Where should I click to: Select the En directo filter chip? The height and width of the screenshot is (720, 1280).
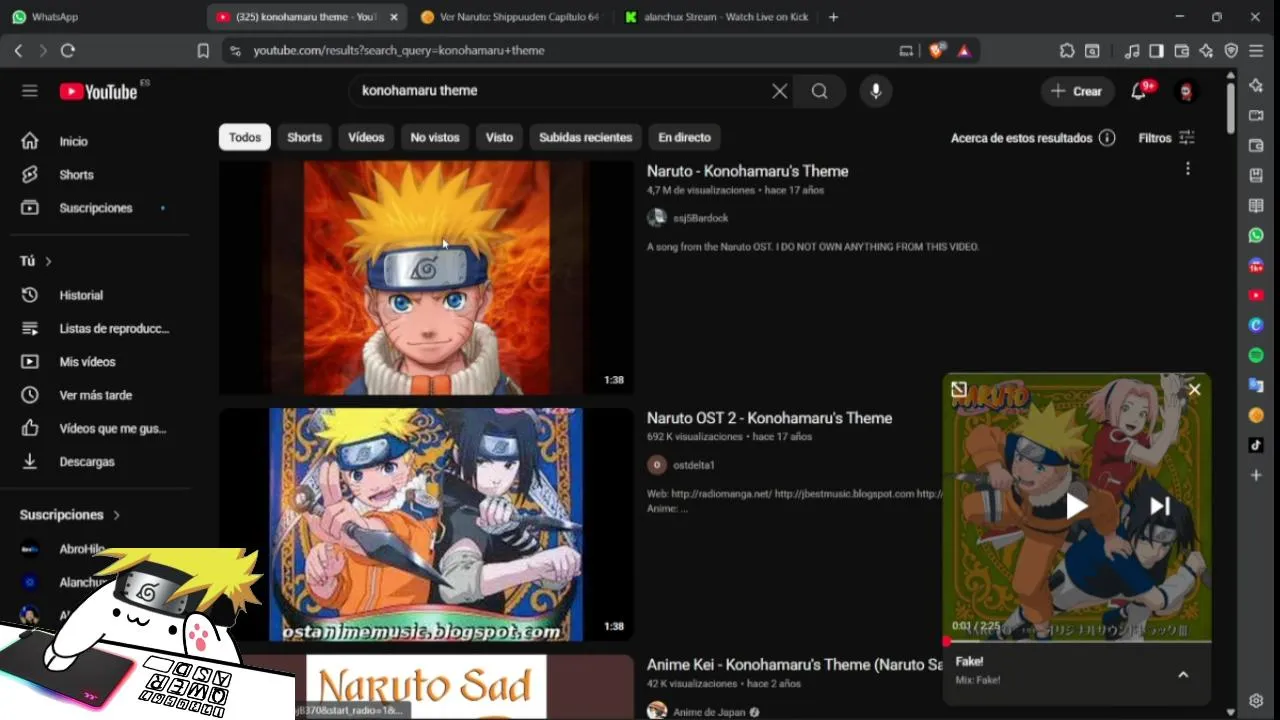(x=684, y=137)
